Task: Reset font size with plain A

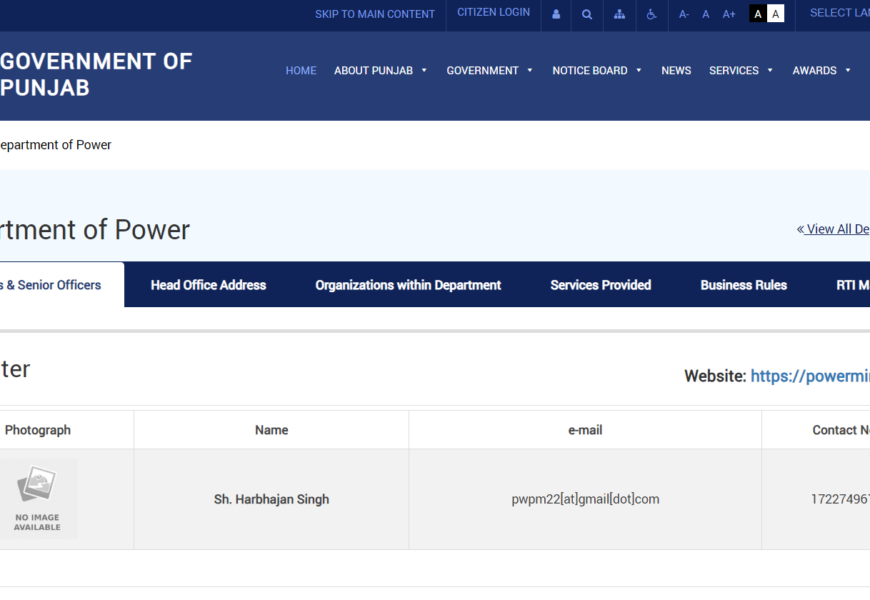Action: tap(706, 14)
